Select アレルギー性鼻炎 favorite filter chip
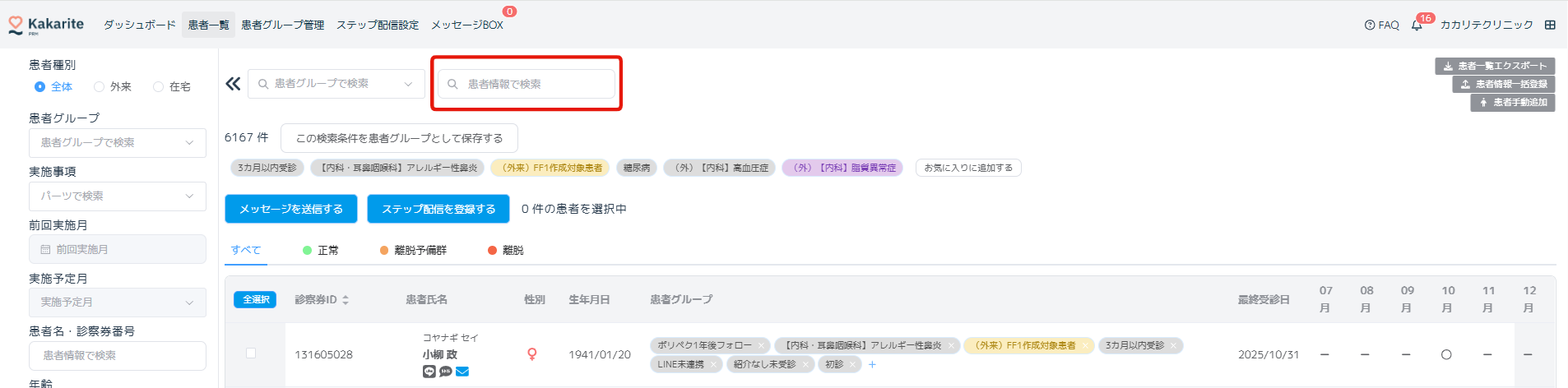 tap(397, 168)
